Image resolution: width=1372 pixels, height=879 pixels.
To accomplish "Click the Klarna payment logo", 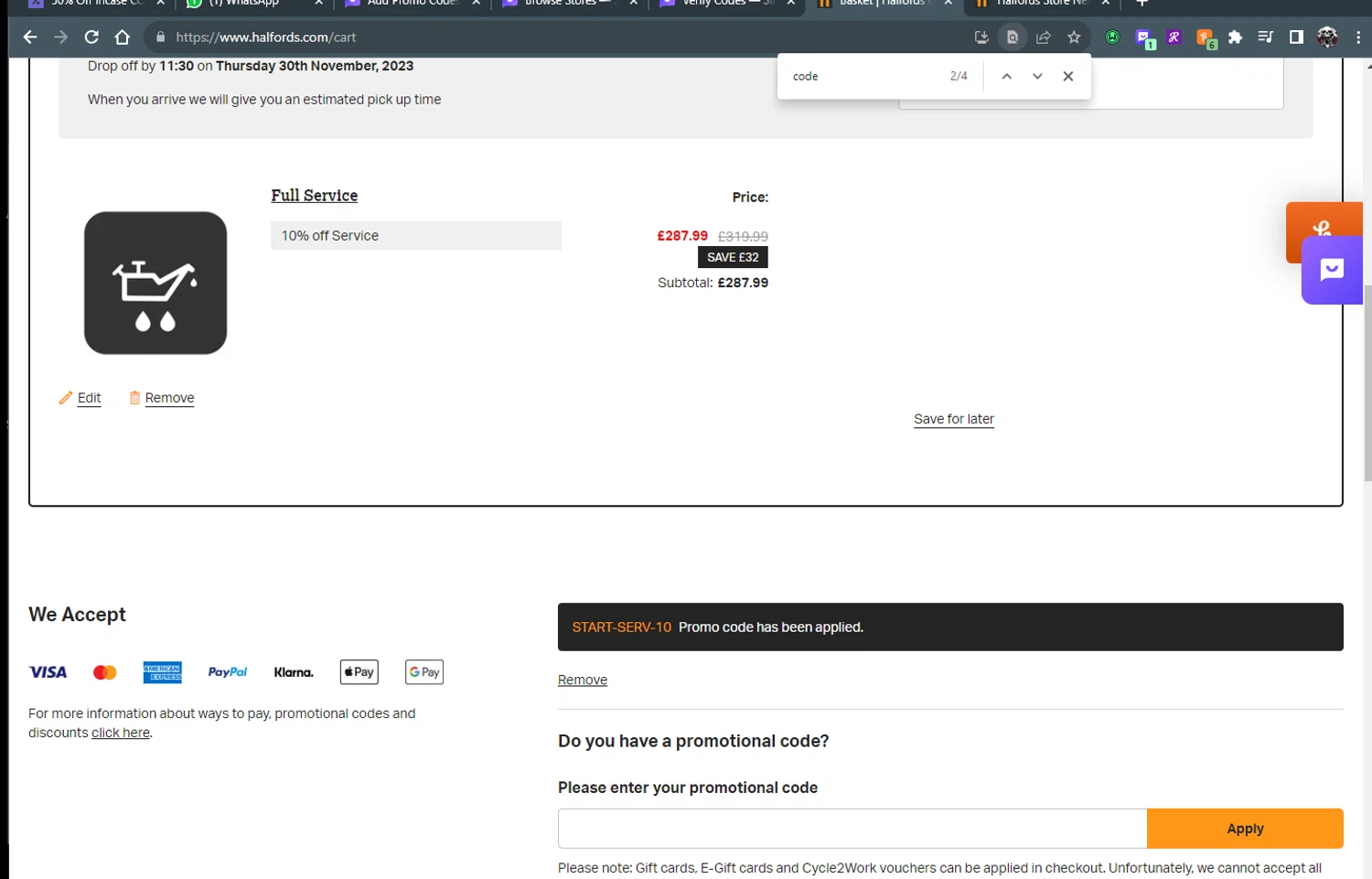I will click(x=294, y=672).
